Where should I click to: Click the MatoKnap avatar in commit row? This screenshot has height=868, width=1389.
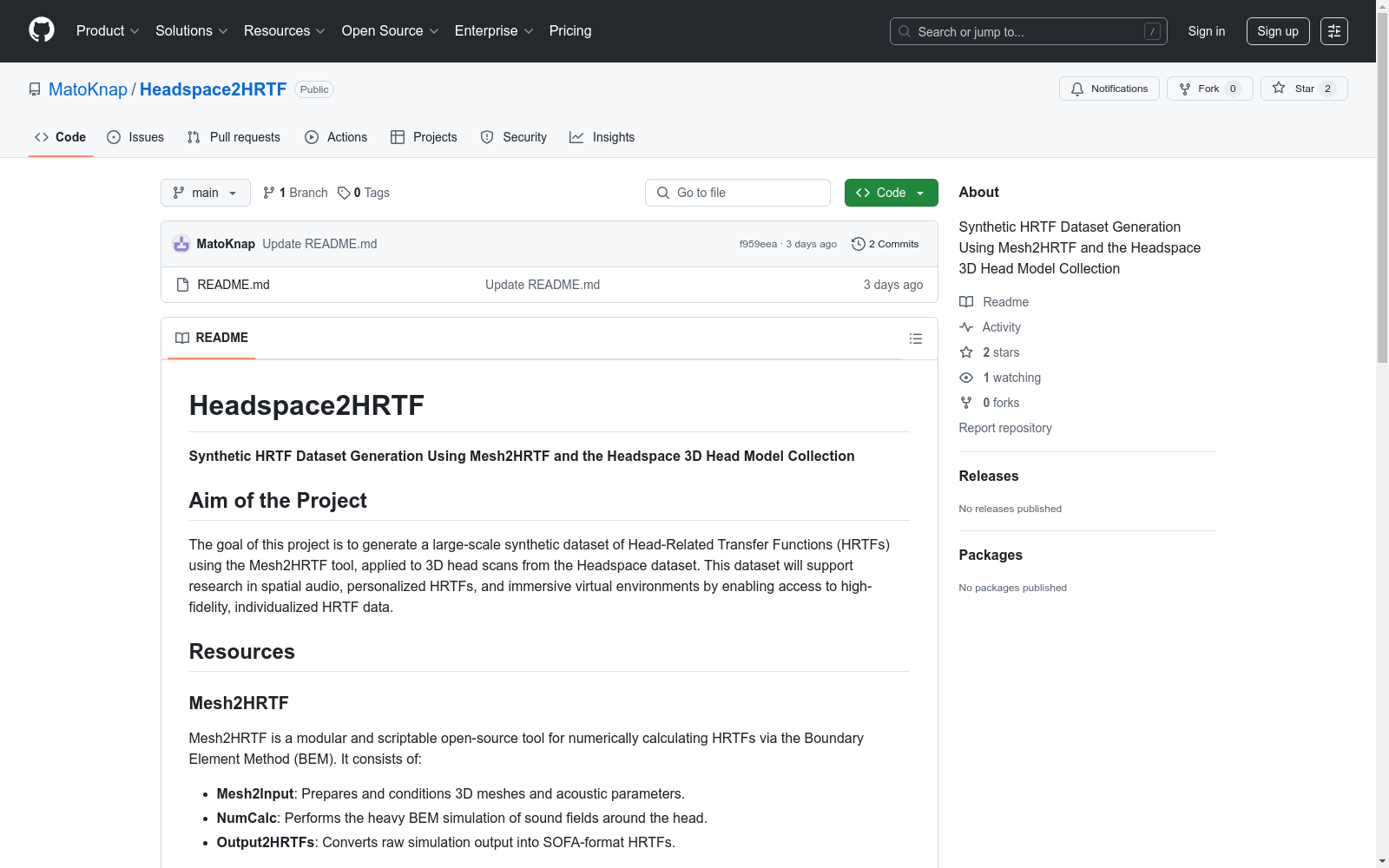tap(181, 244)
